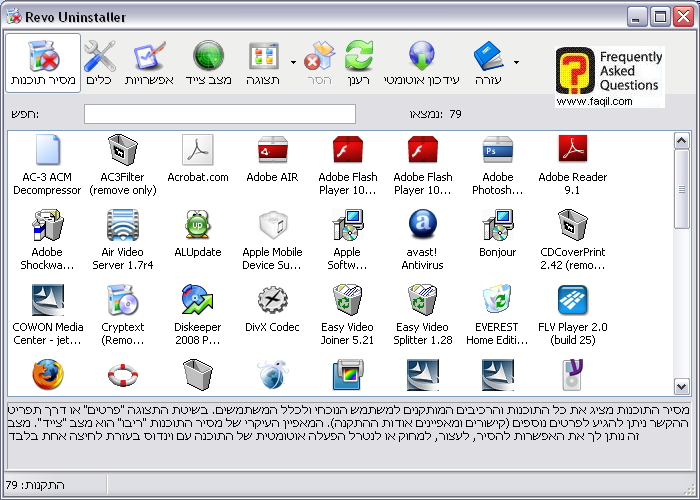Select AC3Filter (remove only) entry

123,165
